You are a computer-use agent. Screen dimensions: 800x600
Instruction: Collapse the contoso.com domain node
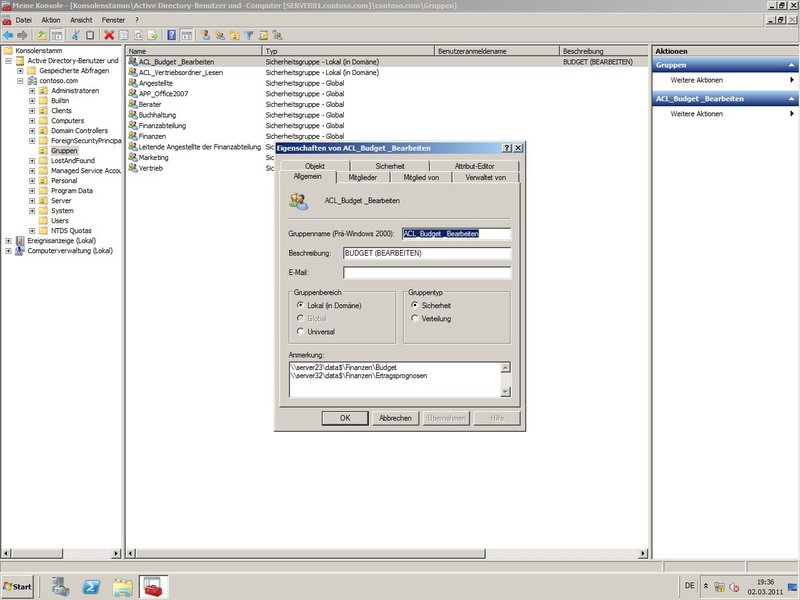(x=20, y=81)
